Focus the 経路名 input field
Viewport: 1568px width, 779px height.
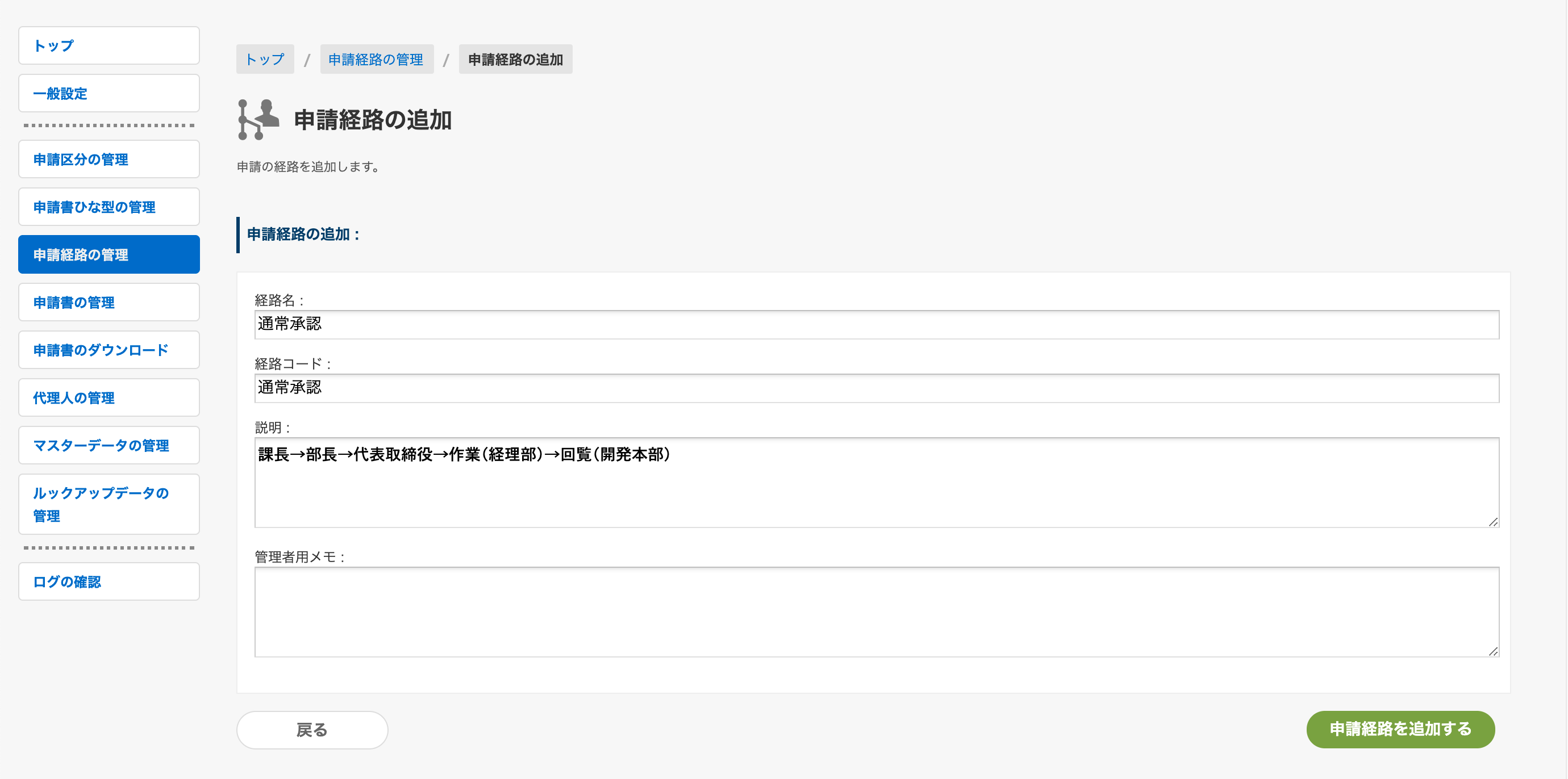tap(877, 325)
